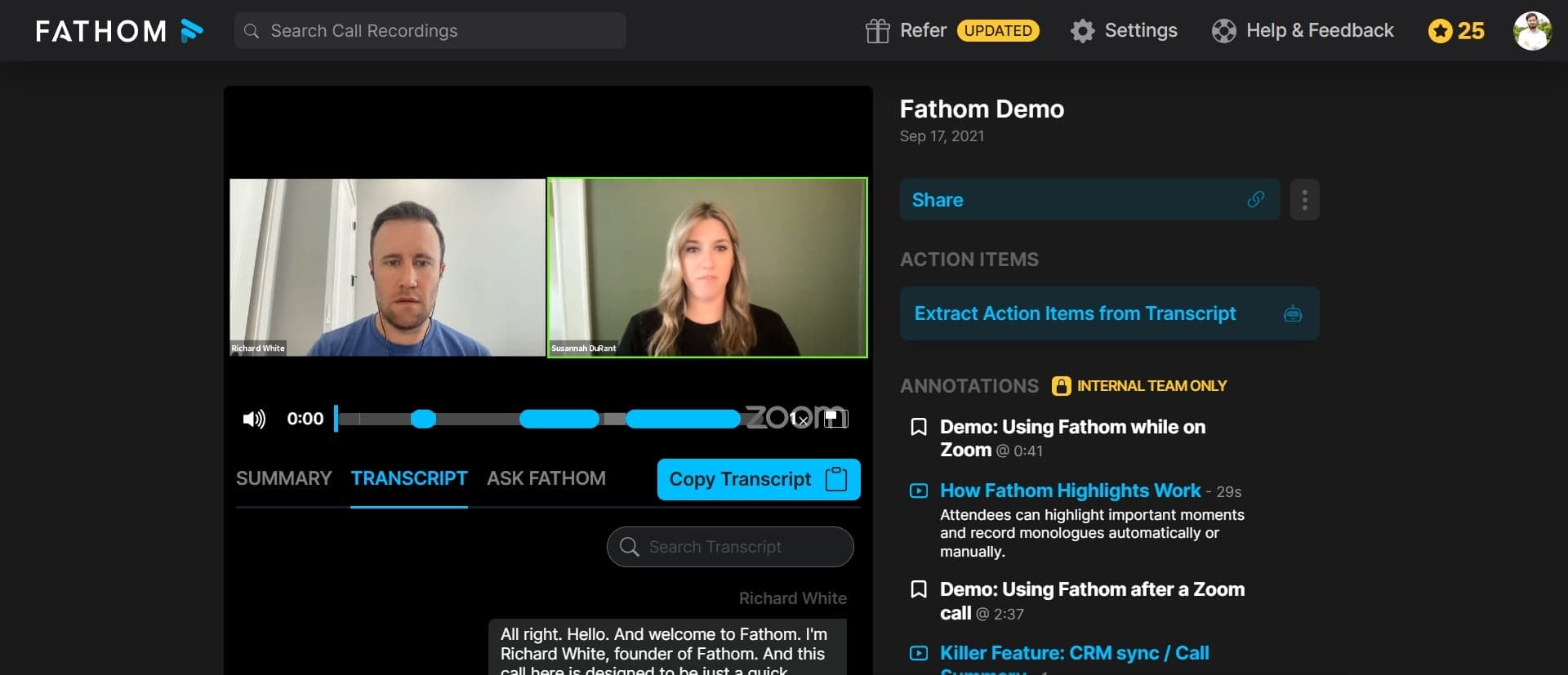Click the bookmark icon beside the 0:41 annotation
Image resolution: width=1568 pixels, height=675 pixels.
point(919,427)
